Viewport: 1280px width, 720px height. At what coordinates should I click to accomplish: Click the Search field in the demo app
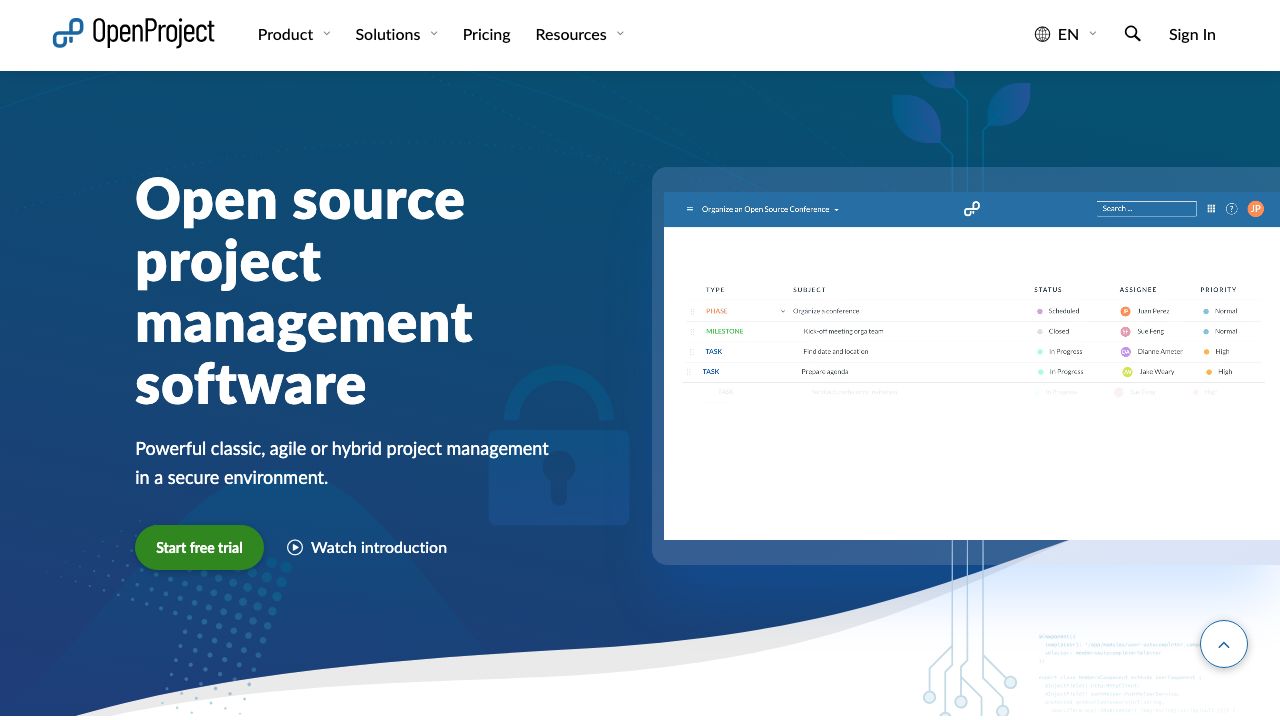(x=1146, y=209)
